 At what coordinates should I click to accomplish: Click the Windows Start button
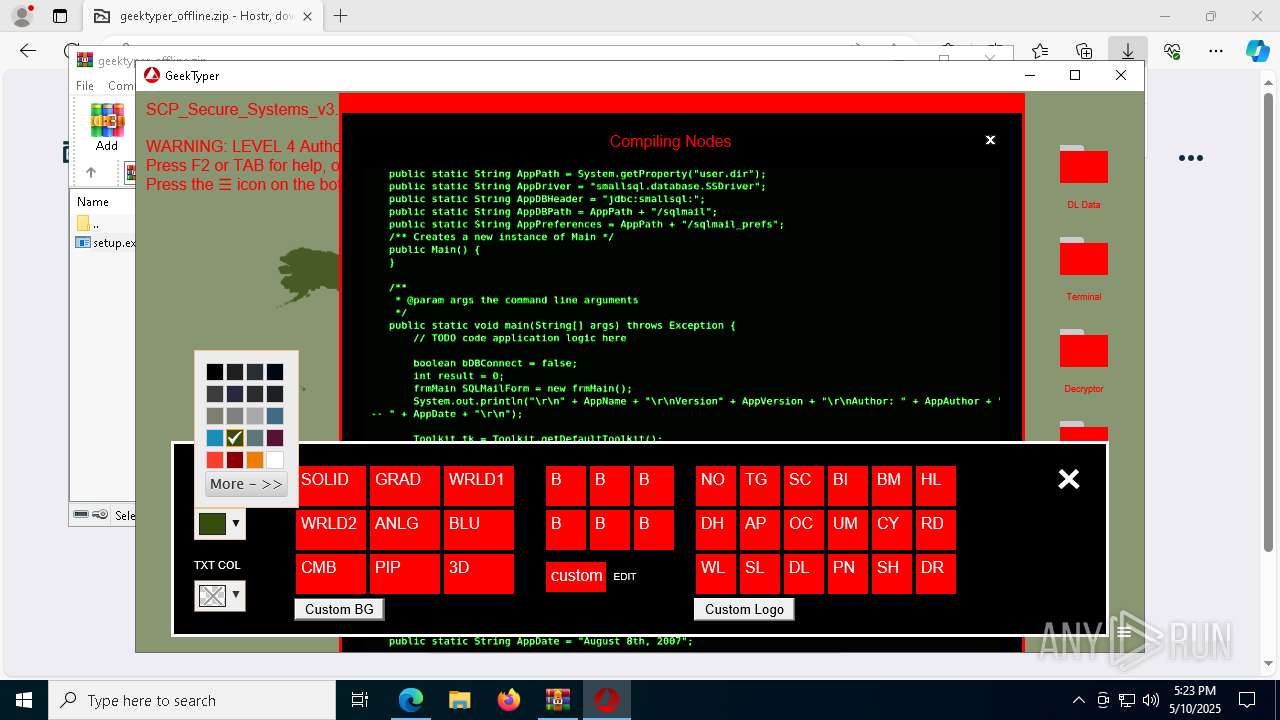coord(23,700)
